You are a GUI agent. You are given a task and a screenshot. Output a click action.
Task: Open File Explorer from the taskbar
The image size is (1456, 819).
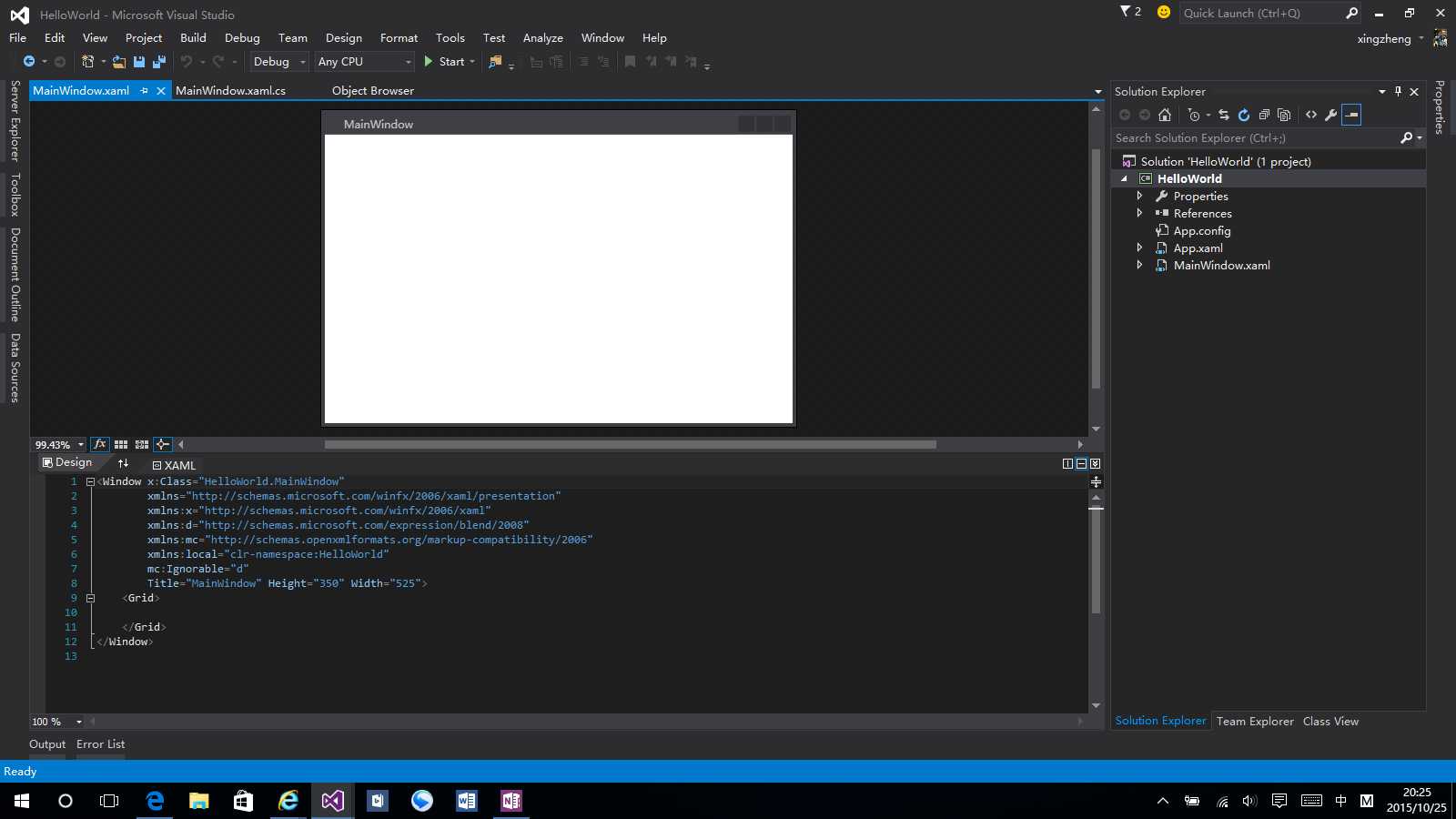(x=198, y=801)
